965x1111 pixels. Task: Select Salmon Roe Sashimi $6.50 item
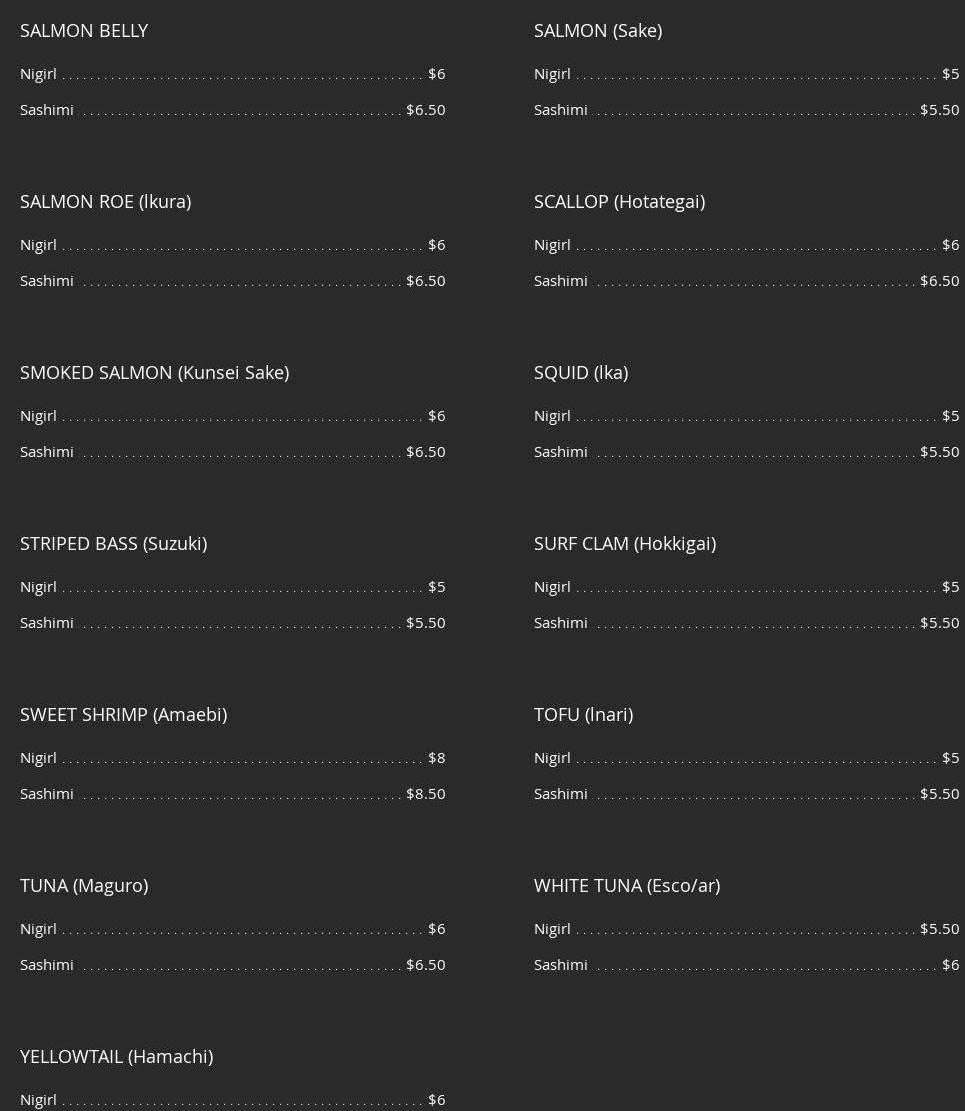tap(232, 281)
